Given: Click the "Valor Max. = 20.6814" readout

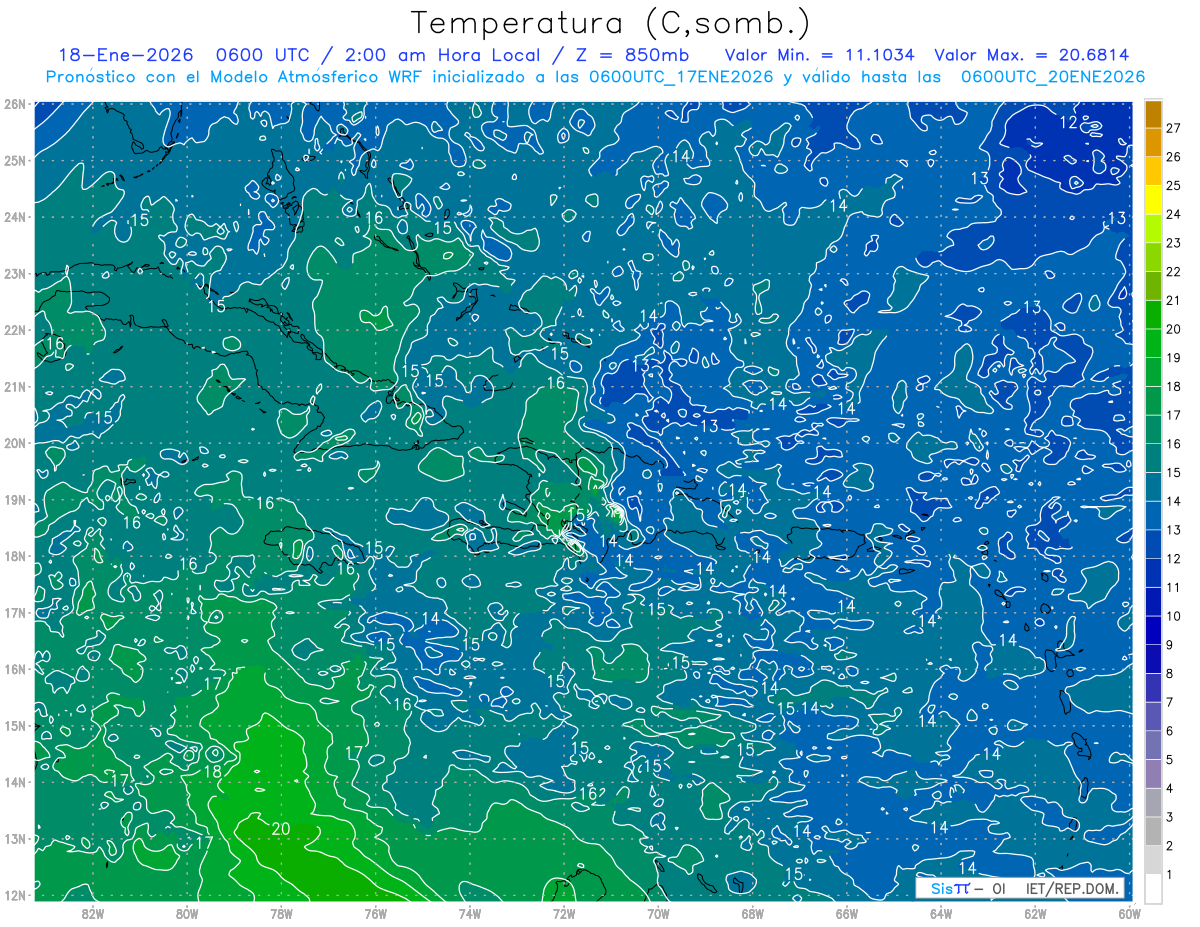Looking at the screenshot, I should point(1031,56).
